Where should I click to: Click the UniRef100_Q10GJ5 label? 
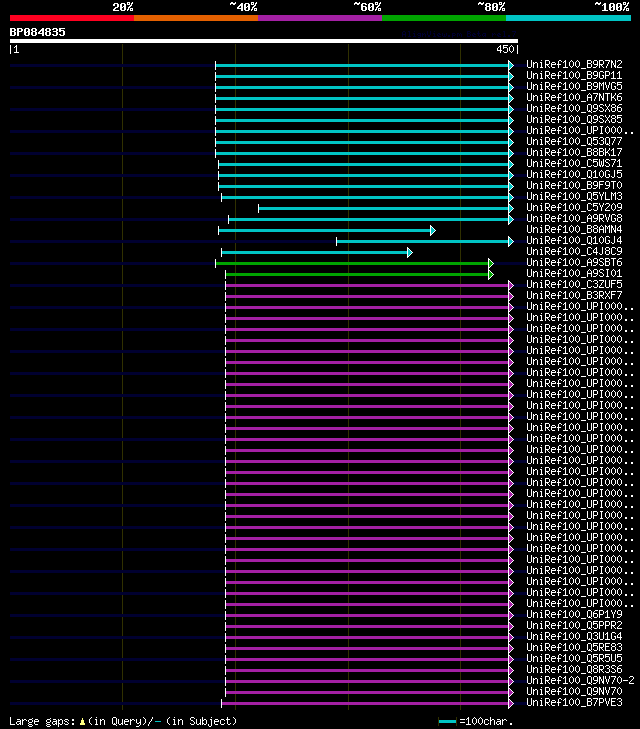574,174
